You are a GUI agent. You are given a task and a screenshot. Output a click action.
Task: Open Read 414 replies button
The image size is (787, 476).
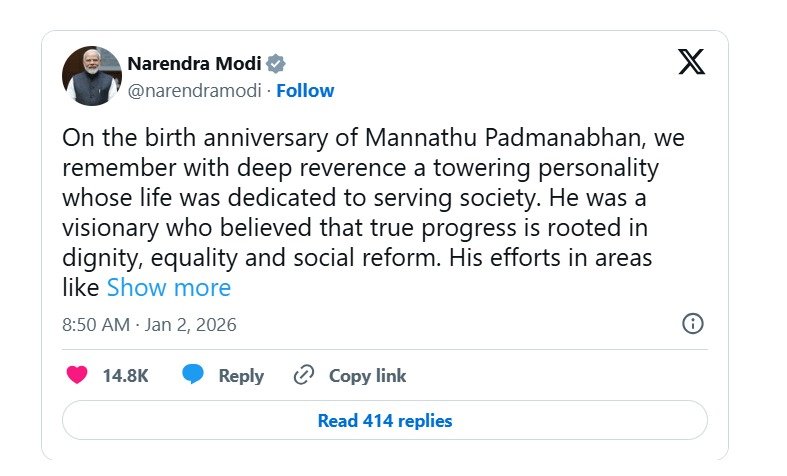point(384,421)
